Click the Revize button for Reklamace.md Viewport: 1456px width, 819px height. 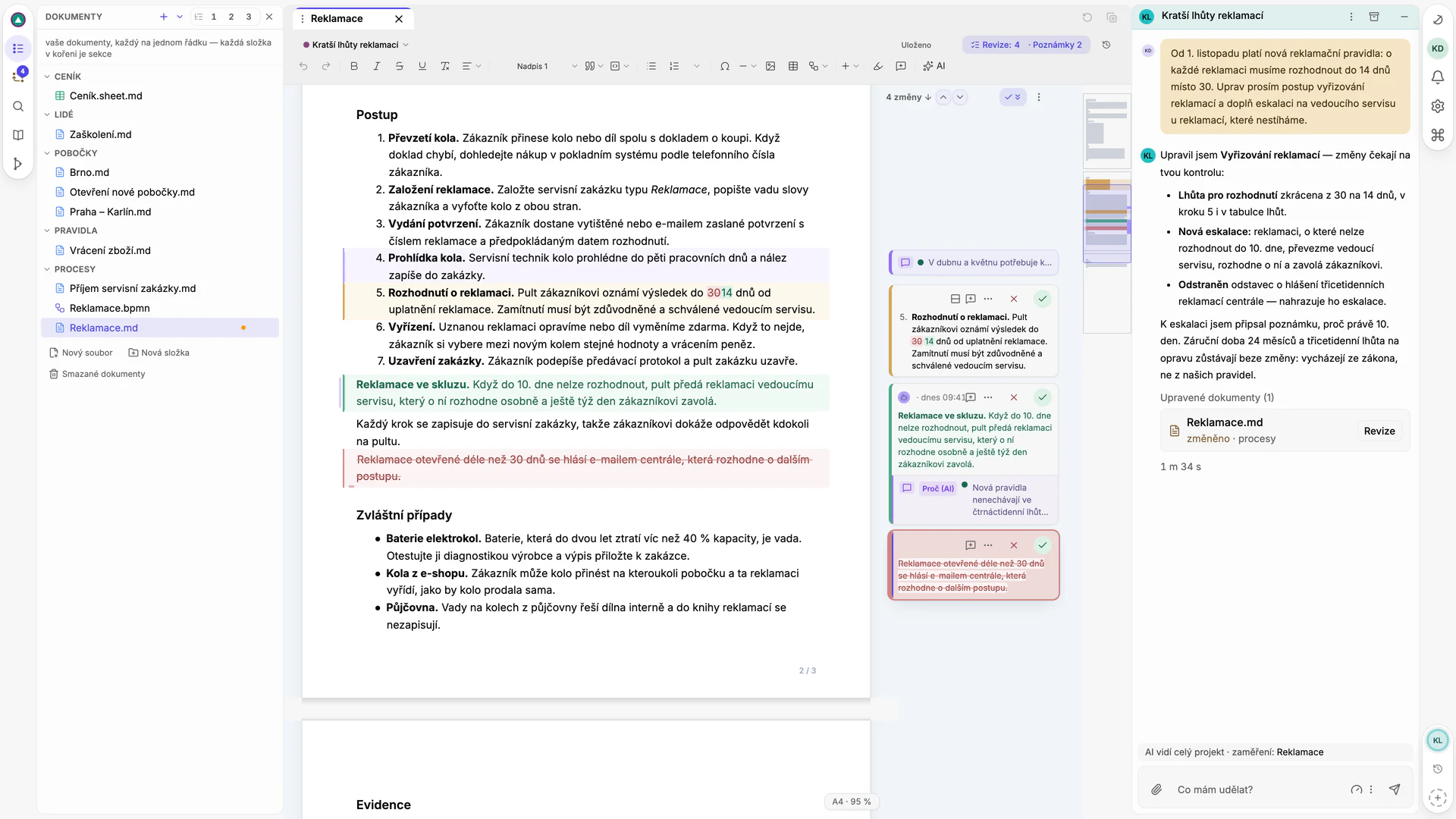click(1379, 431)
